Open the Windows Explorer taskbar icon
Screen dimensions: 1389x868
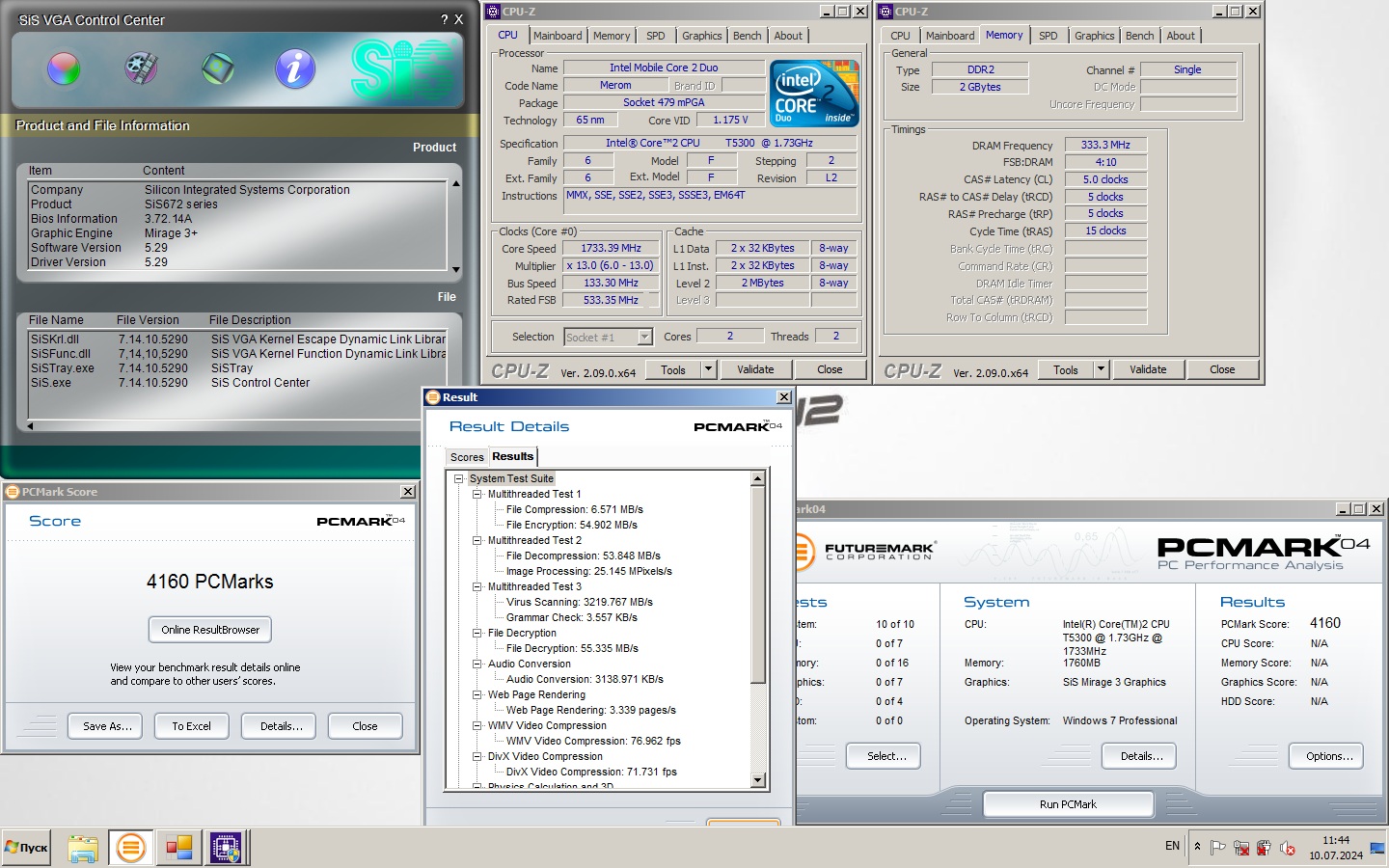[83, 848]
